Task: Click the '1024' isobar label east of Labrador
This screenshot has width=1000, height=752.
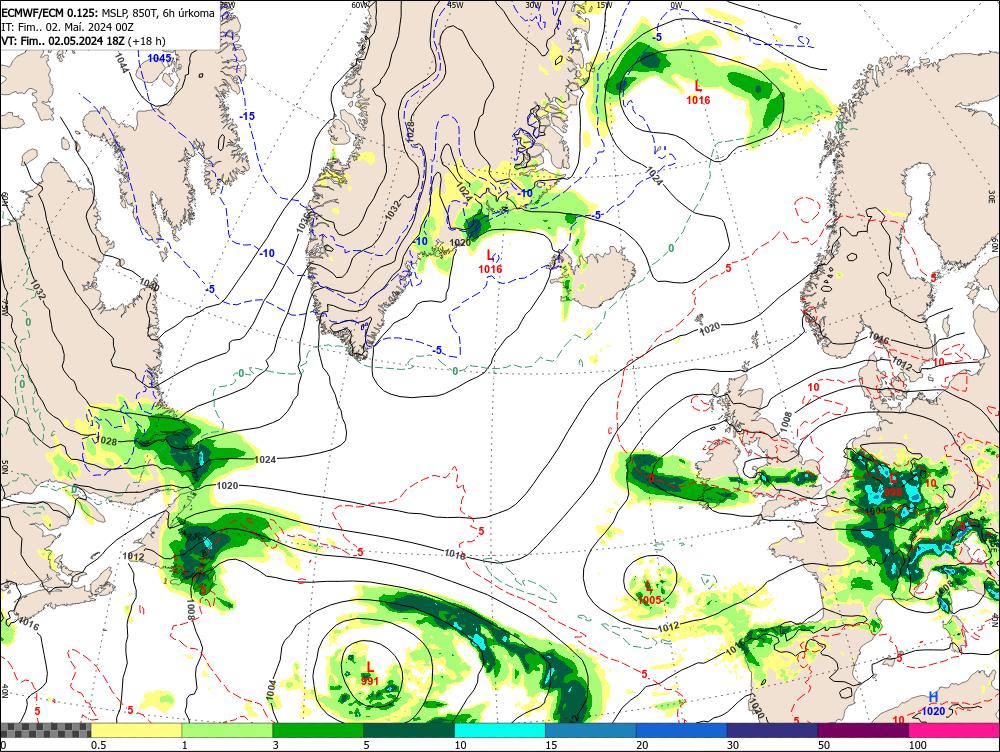Action: tap(265, 459)
